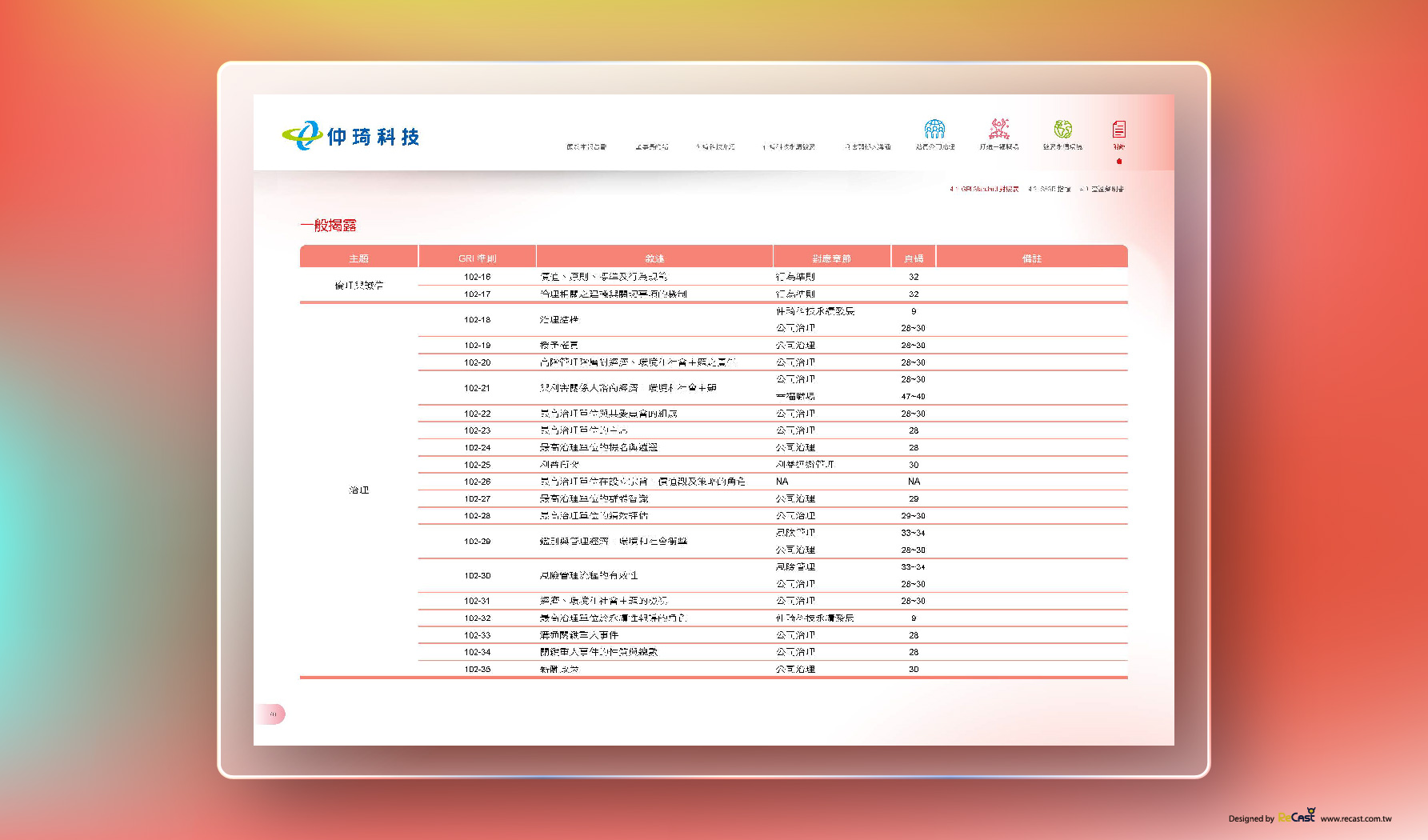Image resolution: width=1428 pixels, height=840 pixels.
Task: Click the 敘述 column header
Action: pyautogui.click(x=654, y=258)
